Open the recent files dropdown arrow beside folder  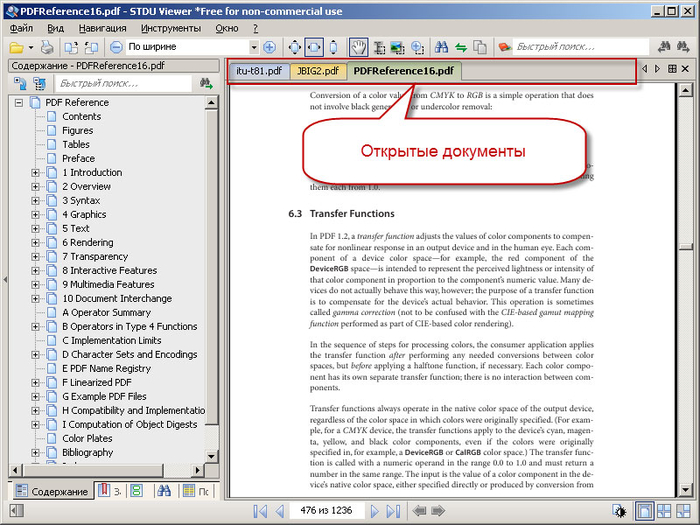click(31, 47)
